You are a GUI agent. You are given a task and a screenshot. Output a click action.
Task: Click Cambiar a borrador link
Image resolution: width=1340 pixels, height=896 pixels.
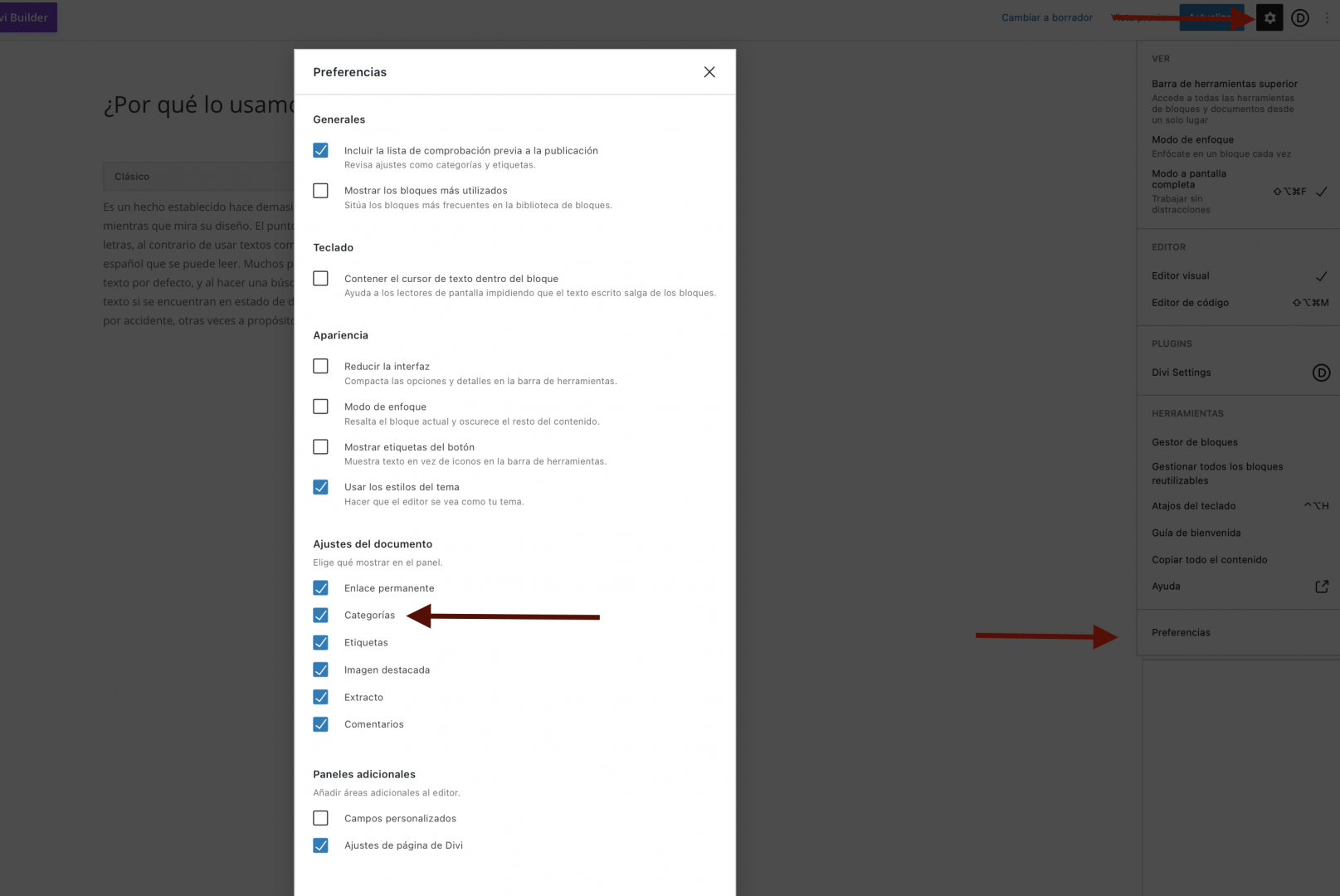tap(1046, 17)
